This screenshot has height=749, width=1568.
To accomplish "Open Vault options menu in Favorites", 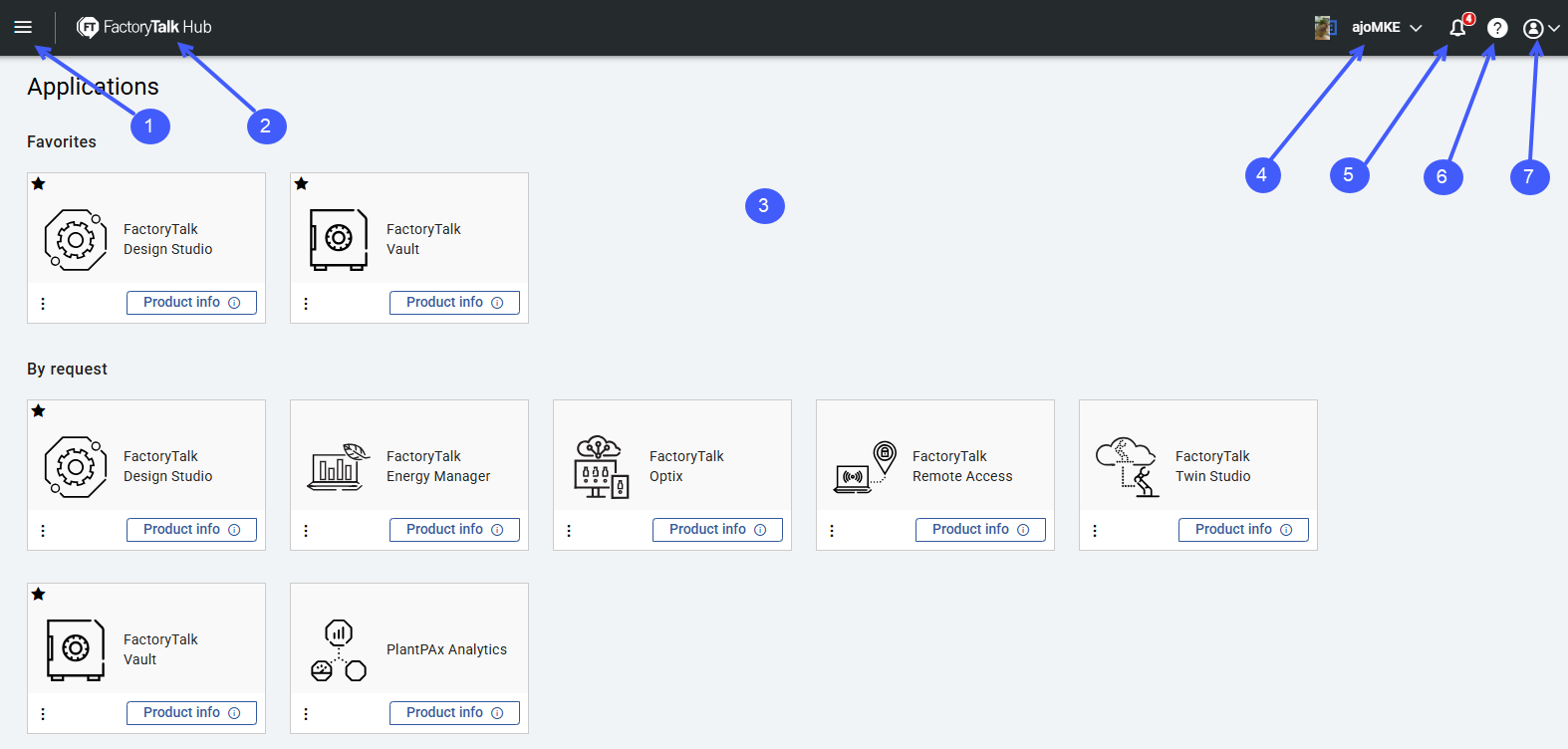I will tap(306, 304).
